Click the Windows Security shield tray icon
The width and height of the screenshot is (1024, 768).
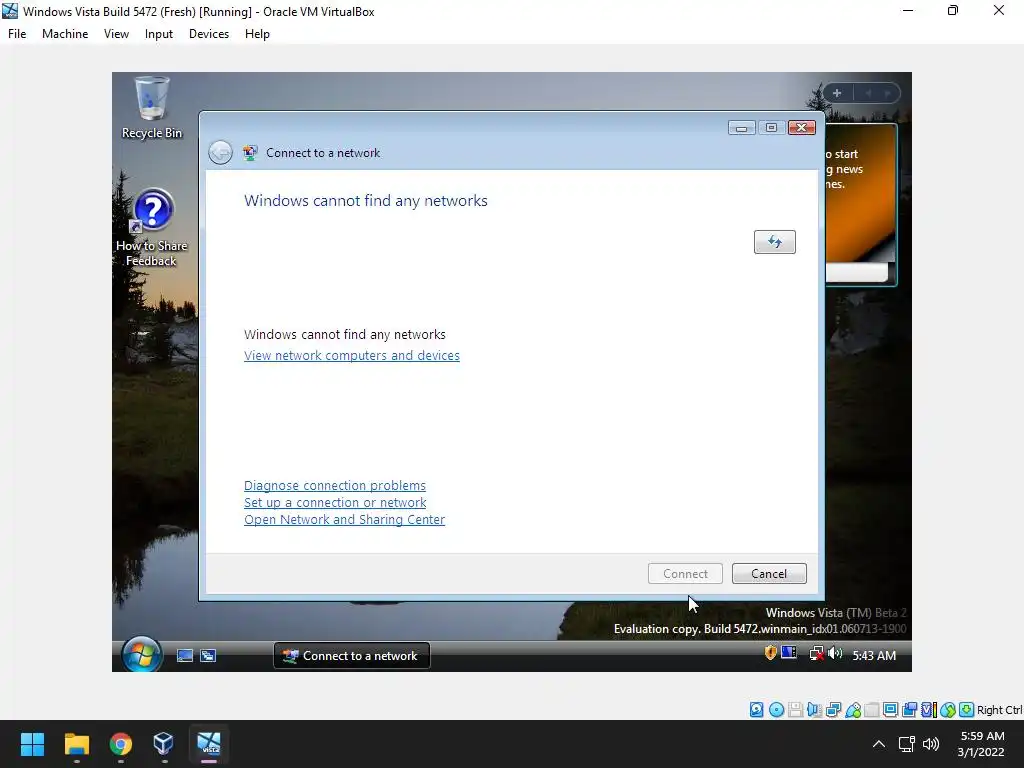click(x=771, y=652)
